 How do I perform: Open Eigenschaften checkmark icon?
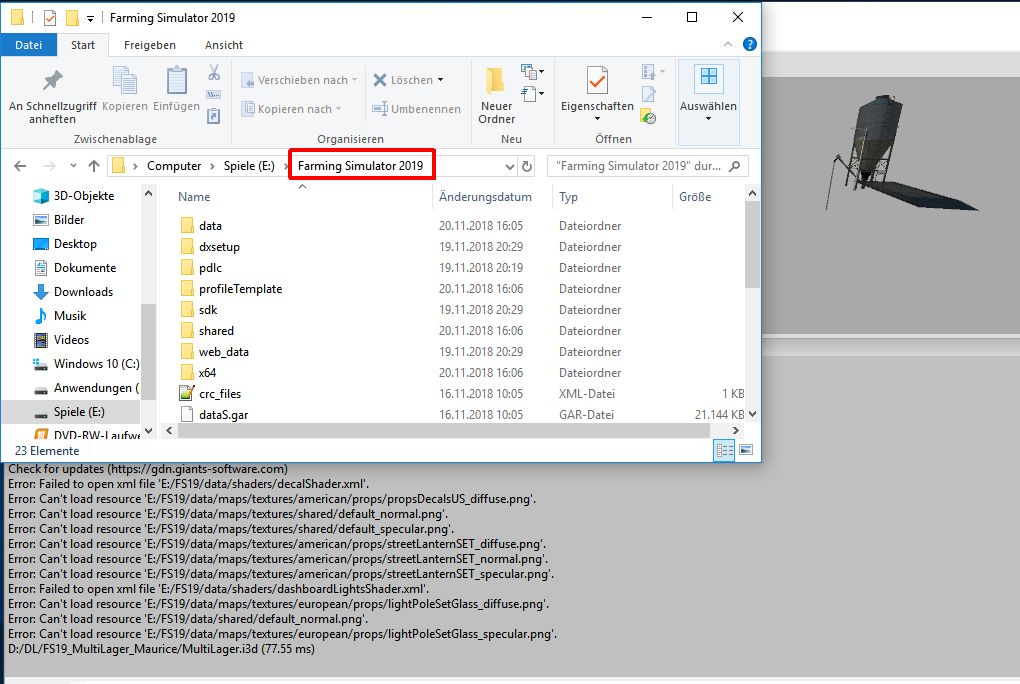[597, 81]
